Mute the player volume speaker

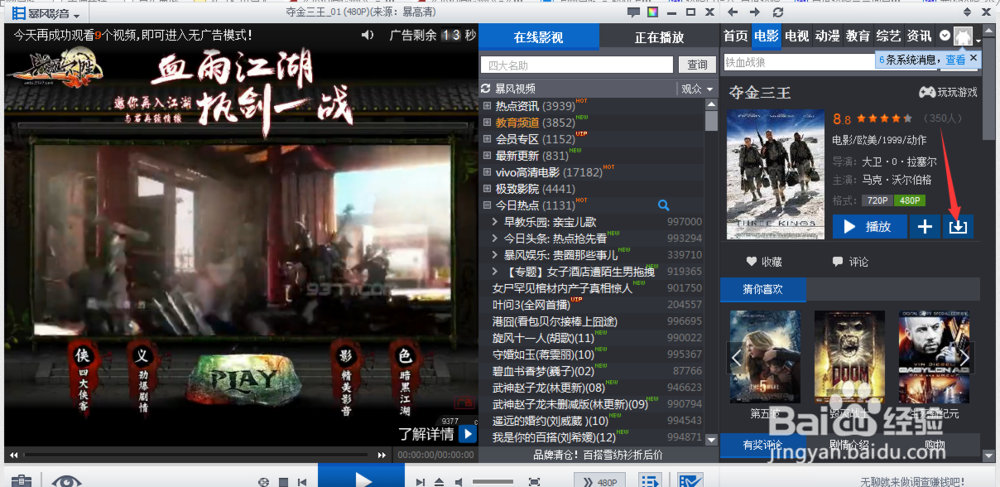coord(460,482)
